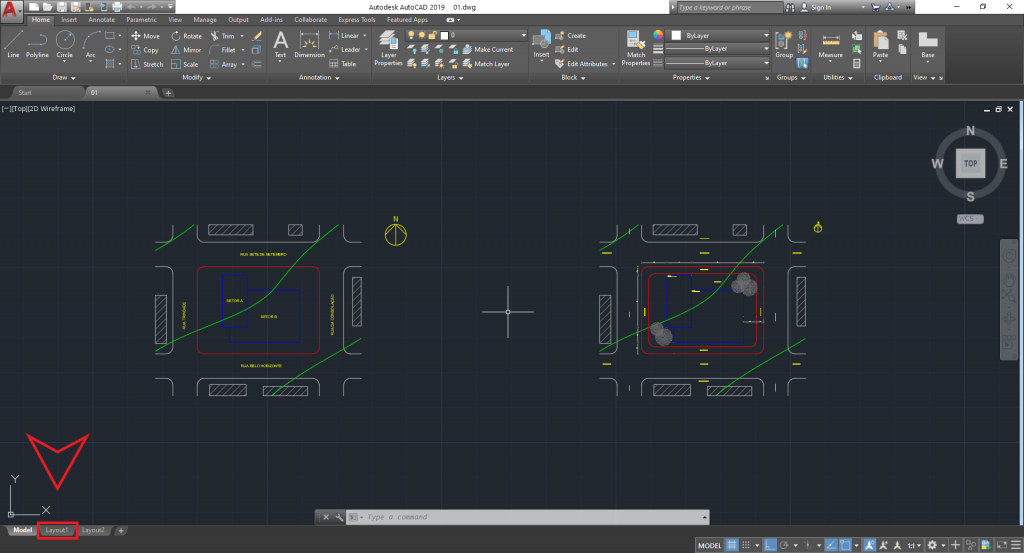Toggle polar tracking in status bar
Screen dimensions: 1024x553
(784, 545)
